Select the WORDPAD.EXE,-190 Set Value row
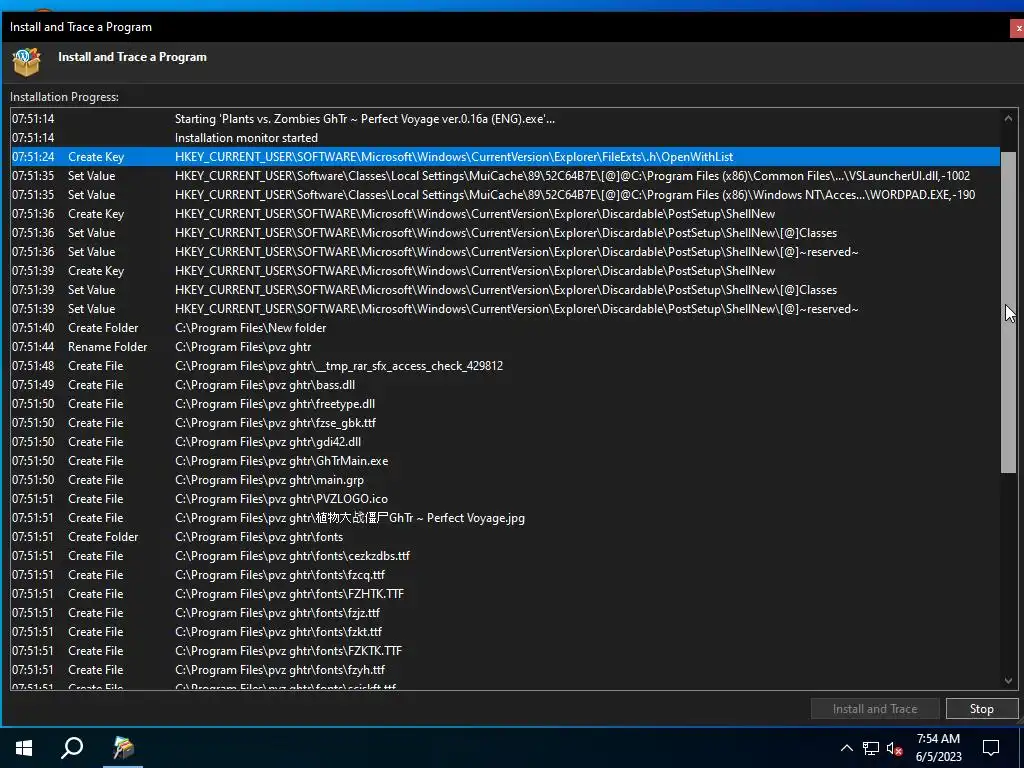The height and width of the screenshot is (768, 1024). click(x=505, y=195)
